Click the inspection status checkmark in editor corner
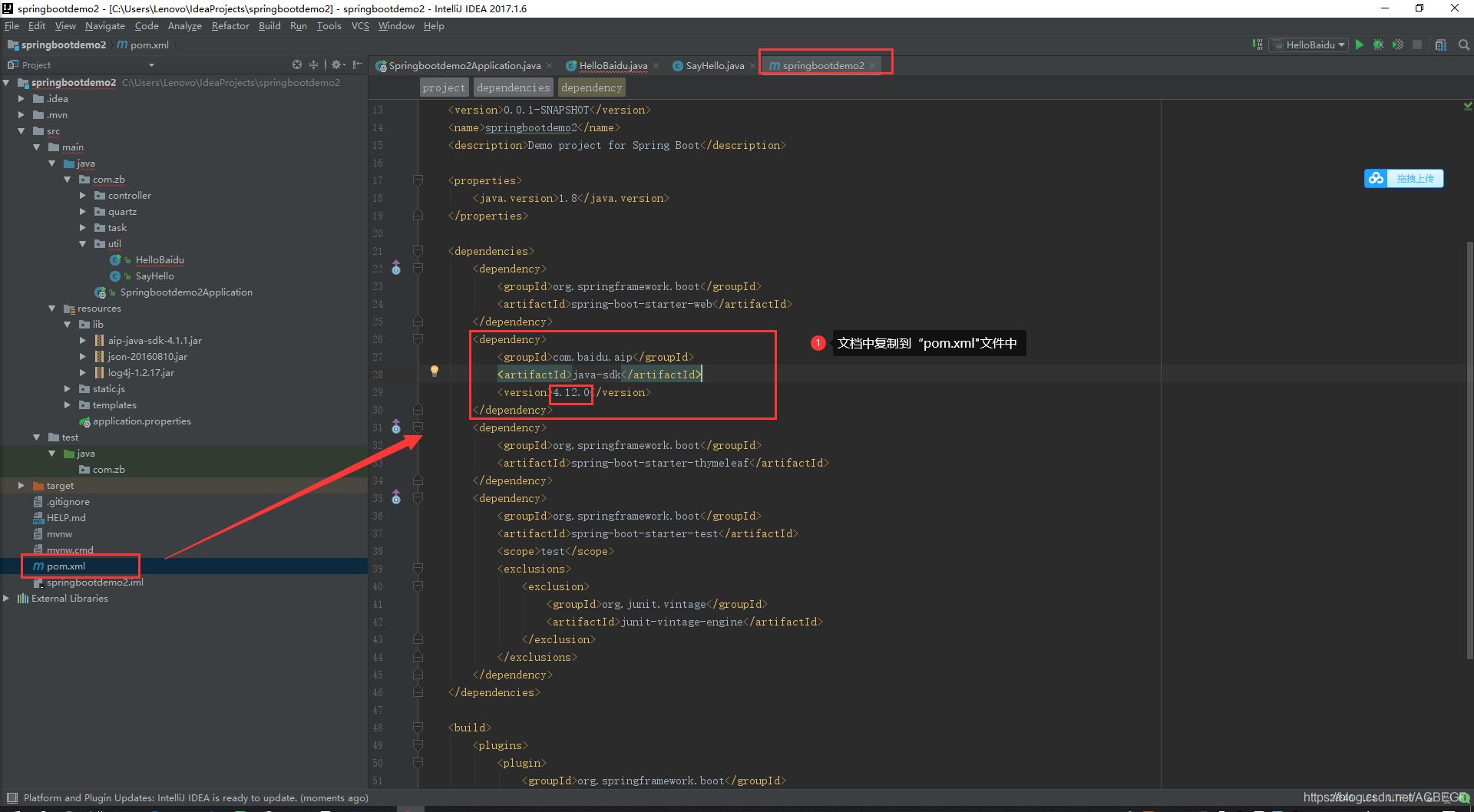The width and height of the screenshot is (1474, 812). point(1467,107)
